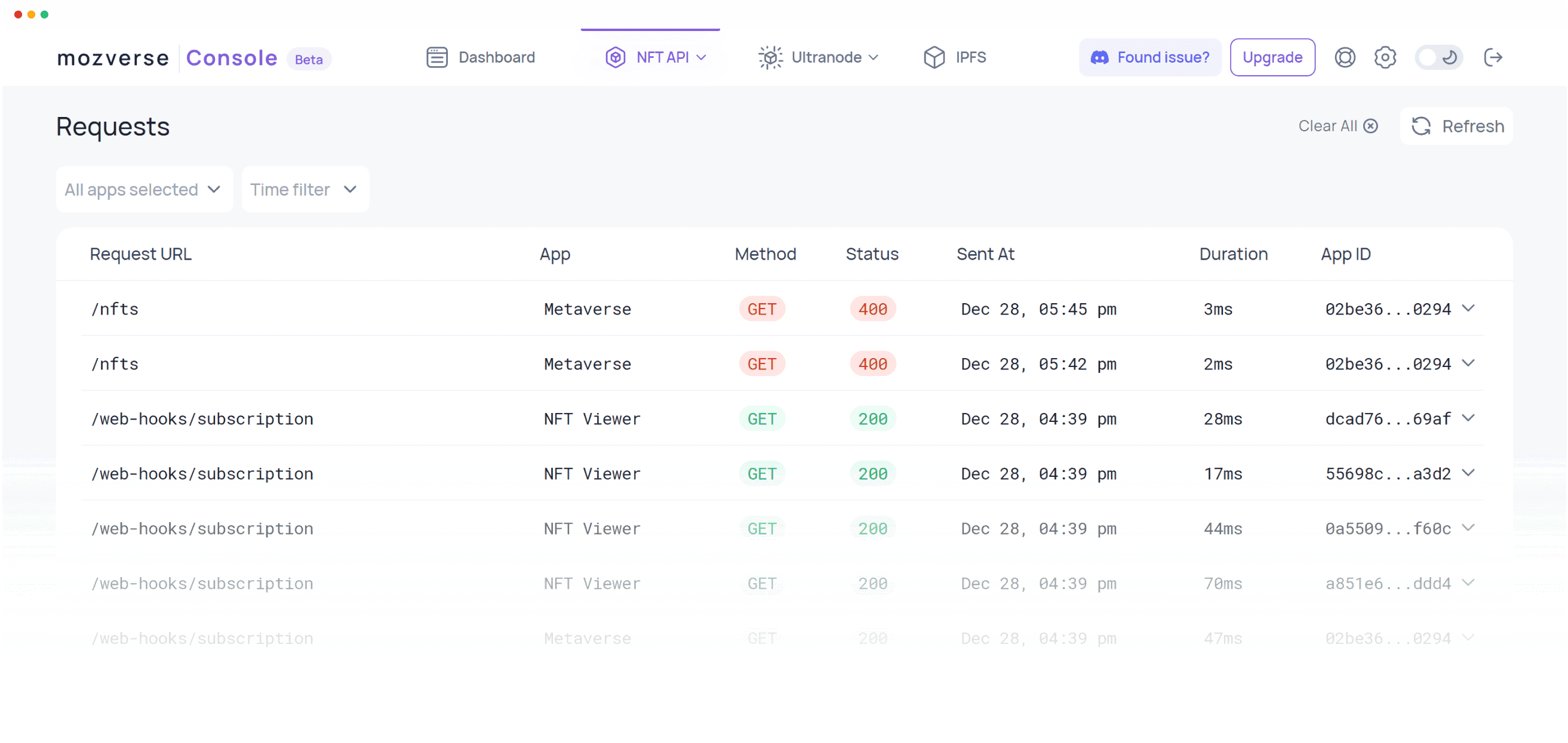This screenshot has height=743, width=1568.
Task: Open the Time filter dropdown
Action: pyautogui.click(x=305, y=189)
